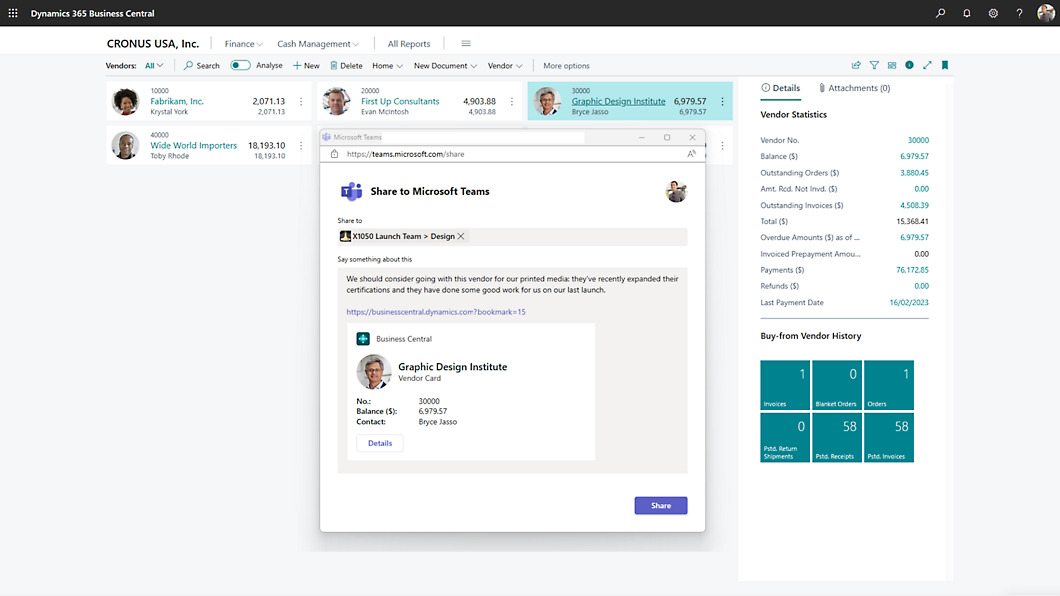Remove X1050 Launch Team > Design recipient
This screenshot has height=596, width=1060.
(462, 237)
